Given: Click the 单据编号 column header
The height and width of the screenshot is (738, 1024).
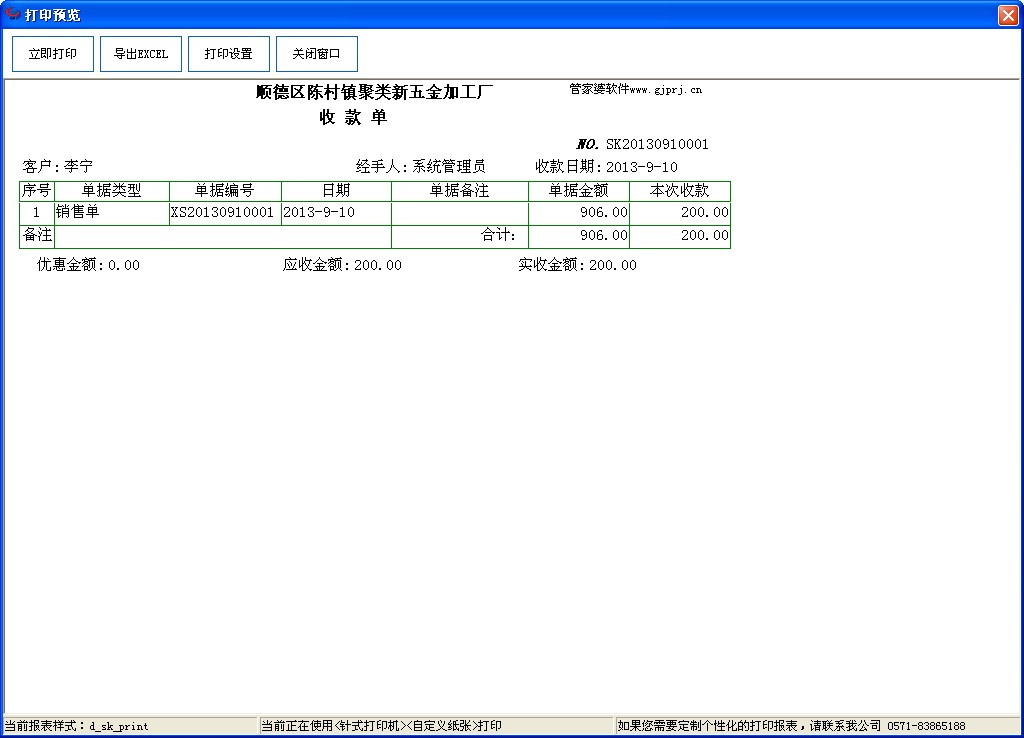Looking at the screenshot, I should click(x=225, y=191).
